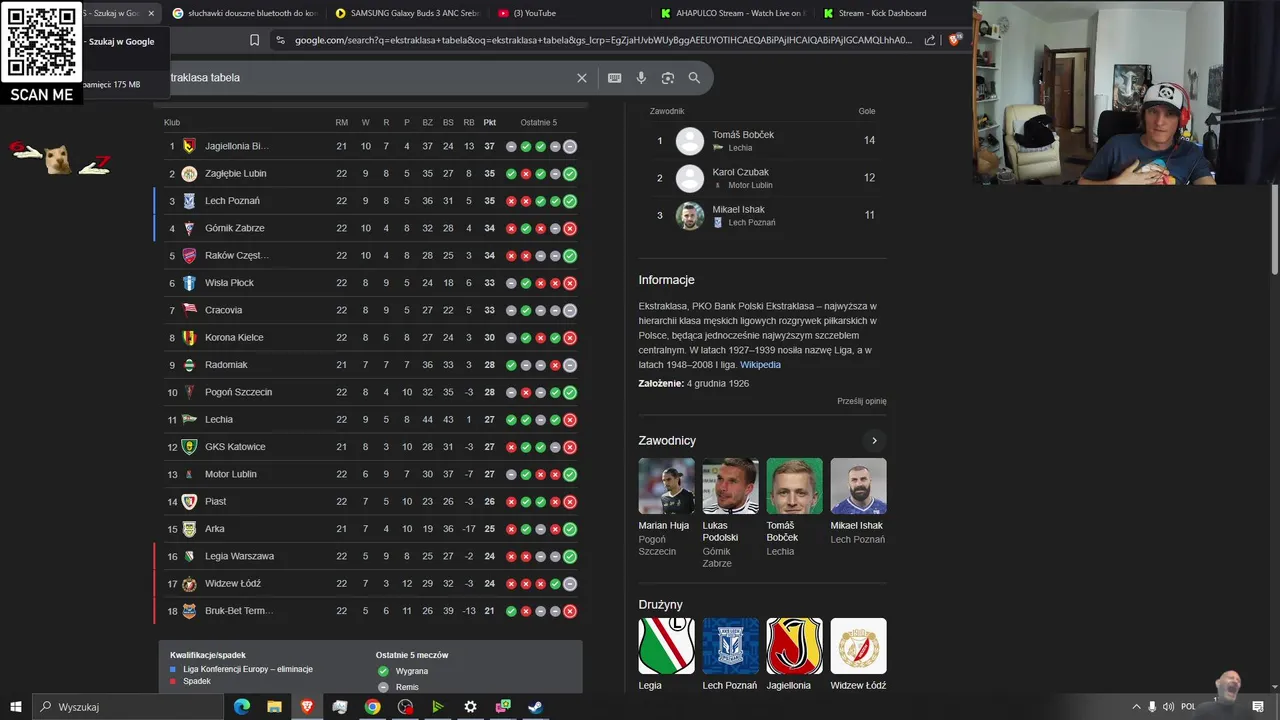
Task: Switch to the AHAPULCO Stream Kick tab
Action: (x=733, y=13)
